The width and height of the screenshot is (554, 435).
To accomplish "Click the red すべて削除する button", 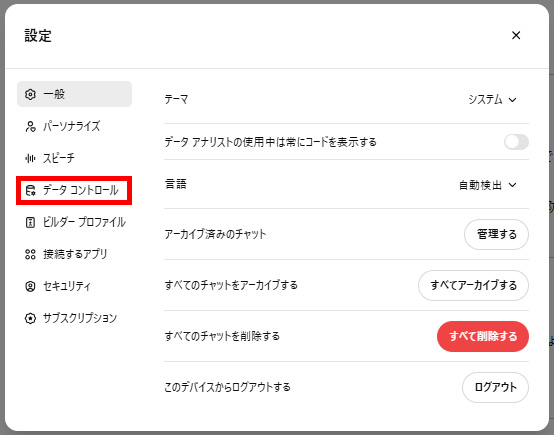I will click(x=483, y=336).
